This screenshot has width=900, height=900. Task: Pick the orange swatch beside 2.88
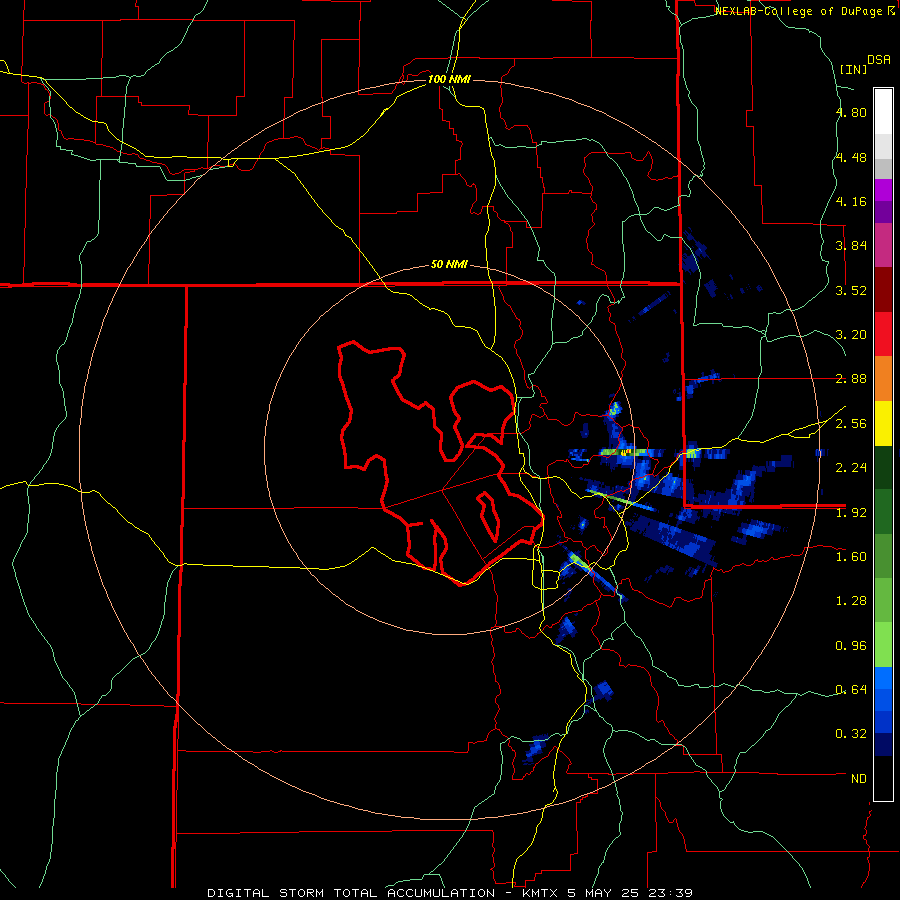[x=883, y=379]
